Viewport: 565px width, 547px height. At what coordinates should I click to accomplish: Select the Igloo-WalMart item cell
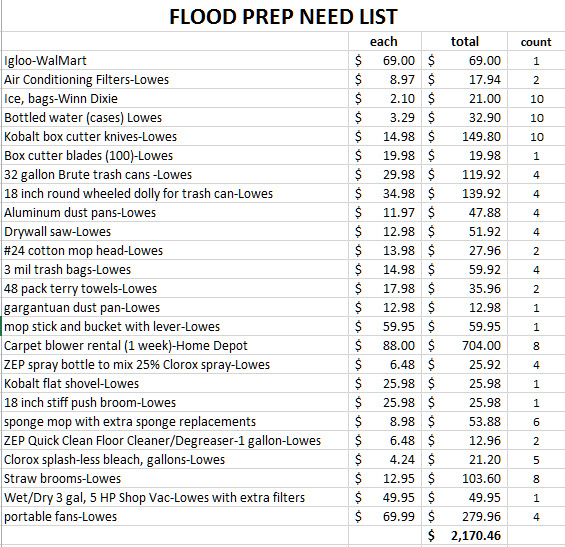coord(175,60)
